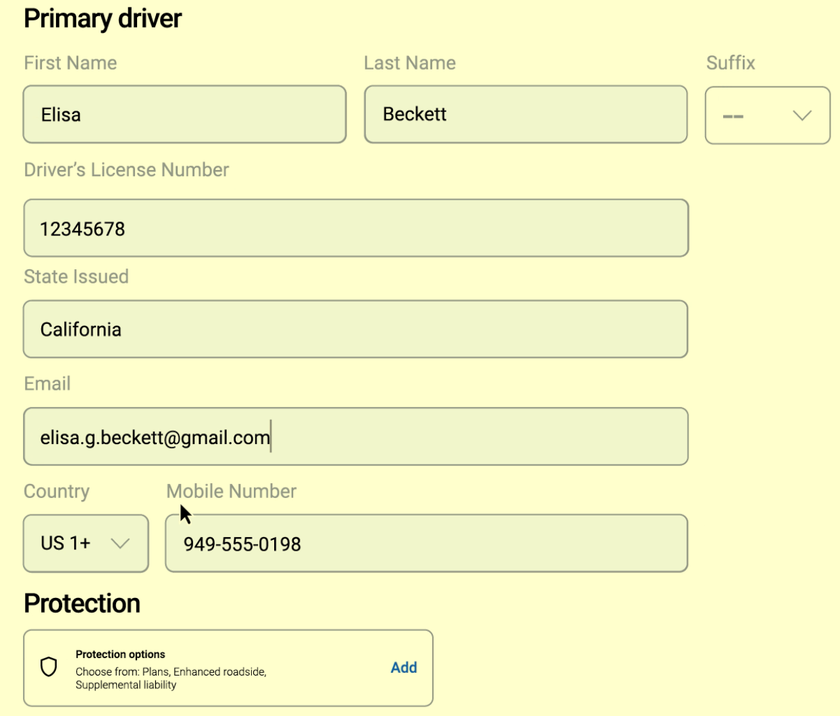840x716 pixels.
Task: Click the Add link for Protection options
Action: click(403, 667)
